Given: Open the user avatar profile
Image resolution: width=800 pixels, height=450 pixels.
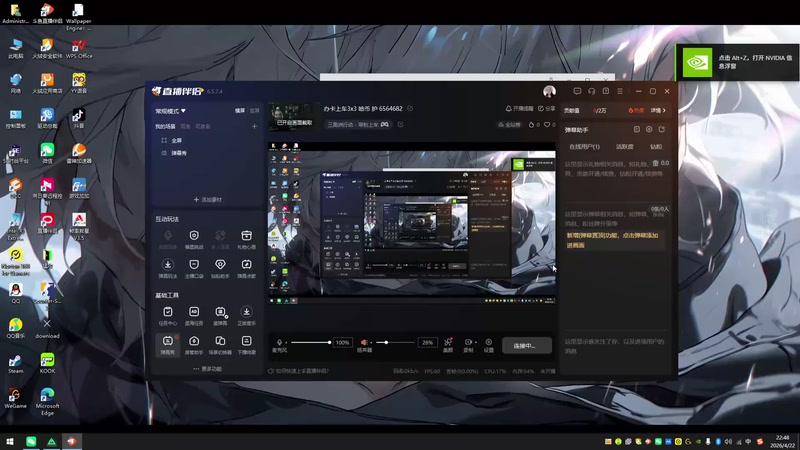Looking at the screenshot, I should click(x=549, y=91).
